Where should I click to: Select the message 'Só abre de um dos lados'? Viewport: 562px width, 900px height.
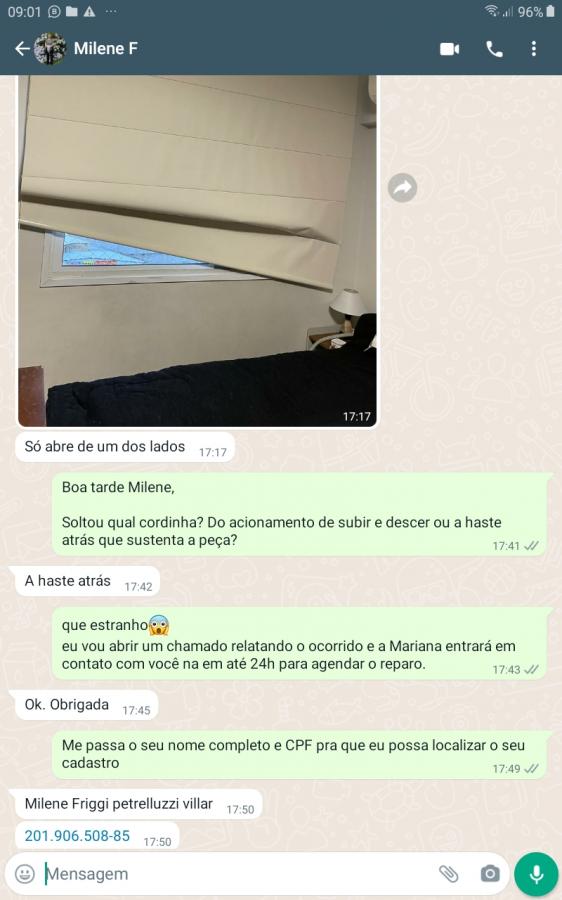[125, 447]
